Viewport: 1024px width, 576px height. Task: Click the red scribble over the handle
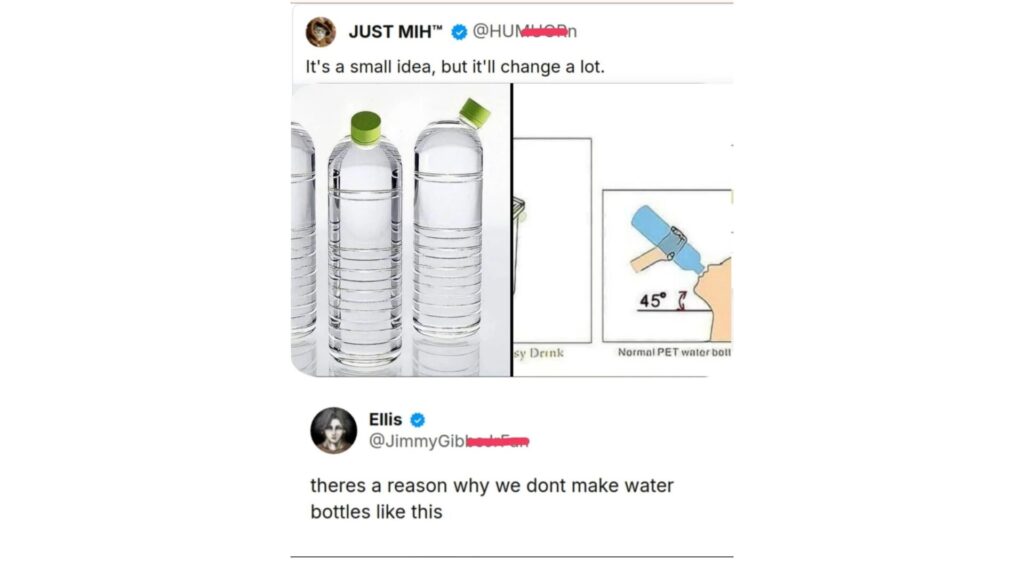point(545,32)
